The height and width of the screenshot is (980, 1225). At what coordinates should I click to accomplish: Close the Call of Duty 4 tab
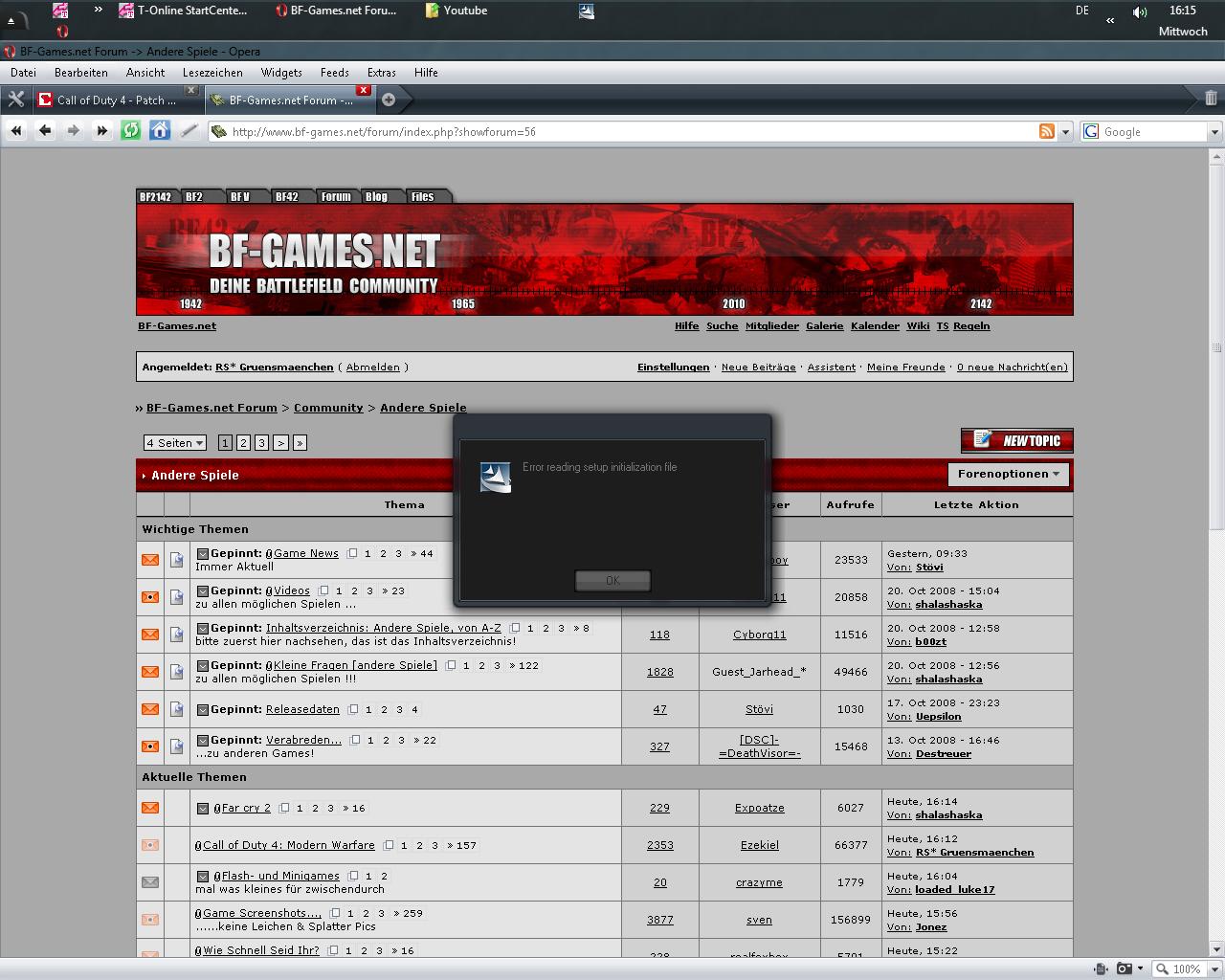tap(190, 91)
